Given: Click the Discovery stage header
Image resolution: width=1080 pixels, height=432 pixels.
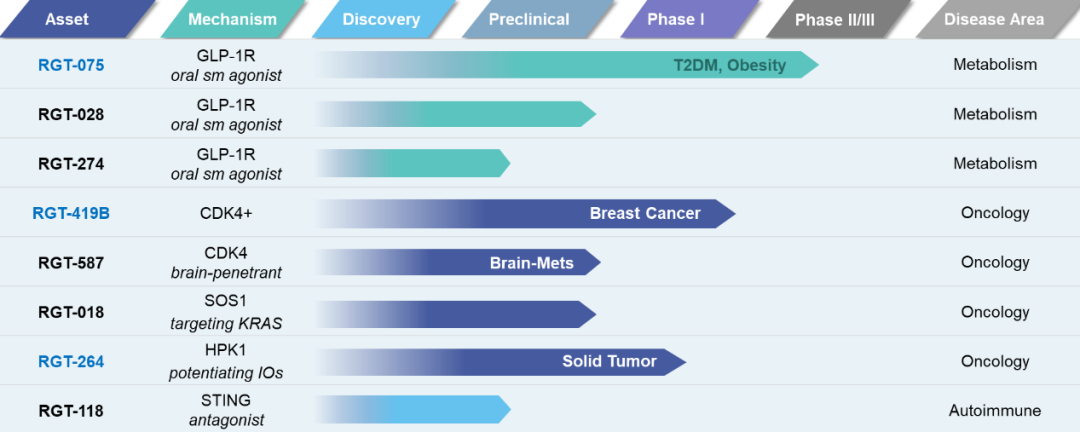Looking at the screenshot, I should (381, 19).
